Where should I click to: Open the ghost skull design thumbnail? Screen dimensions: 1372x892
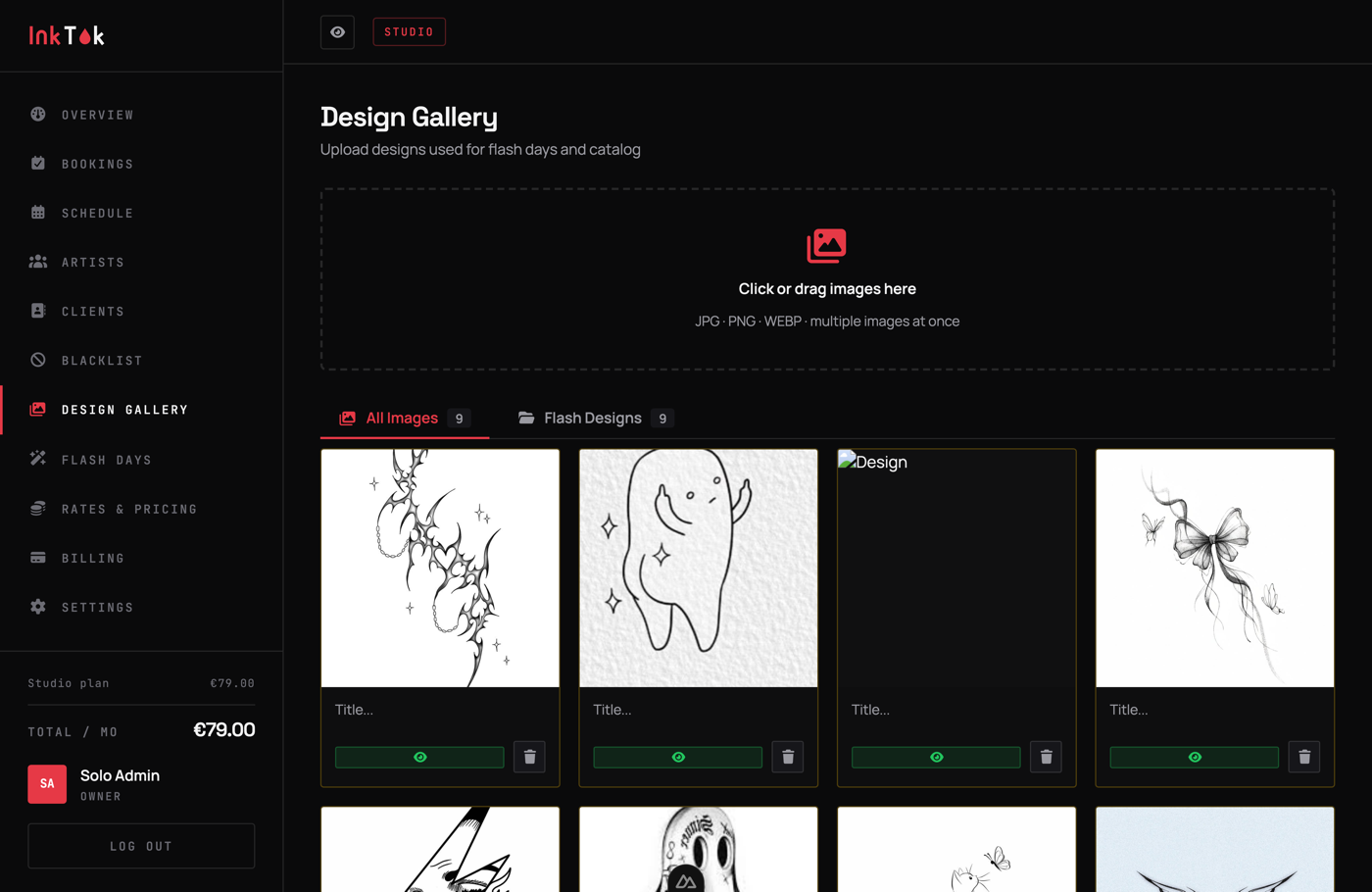click(698, 850)
